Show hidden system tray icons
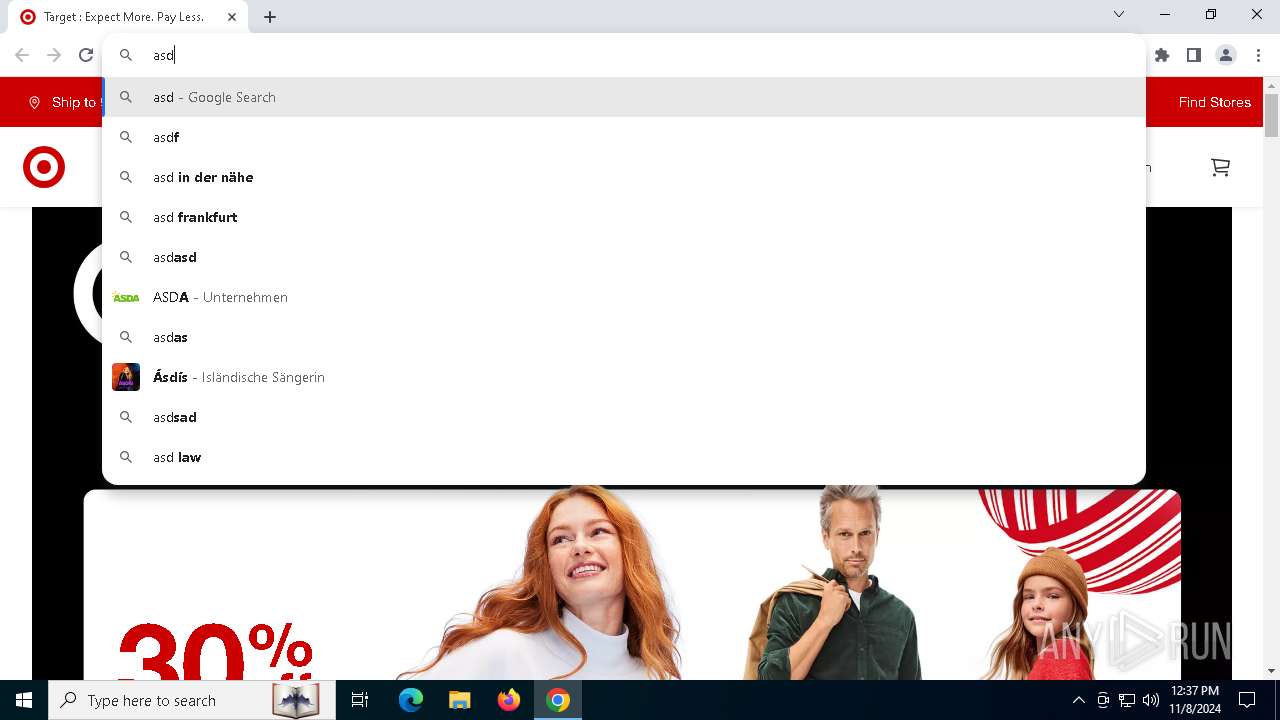Image resolution: width=1280 pixels, height=720 pixels. pyautogui.click(x=1078, y=700)
